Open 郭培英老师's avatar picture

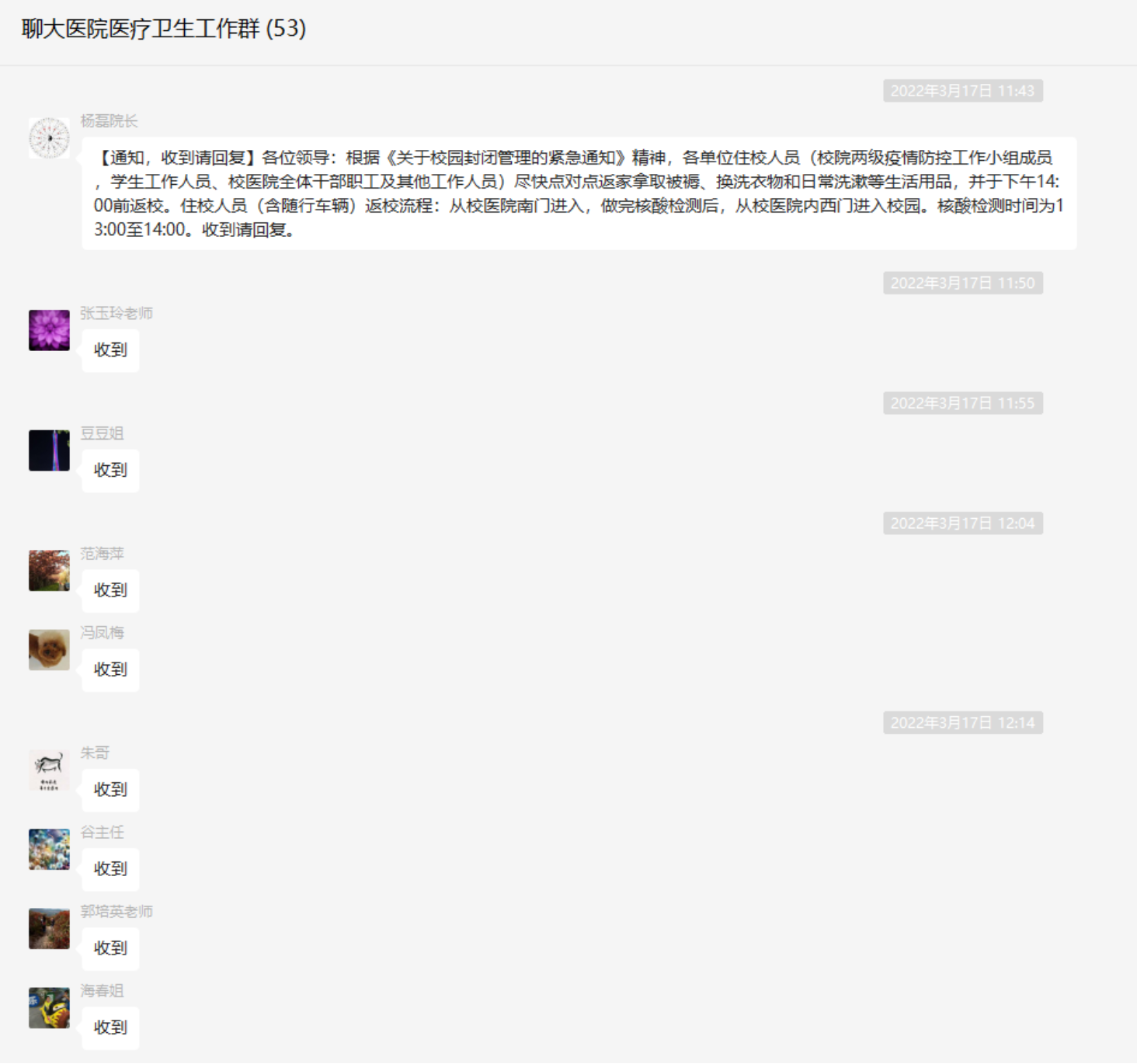[x=49, y=929]
